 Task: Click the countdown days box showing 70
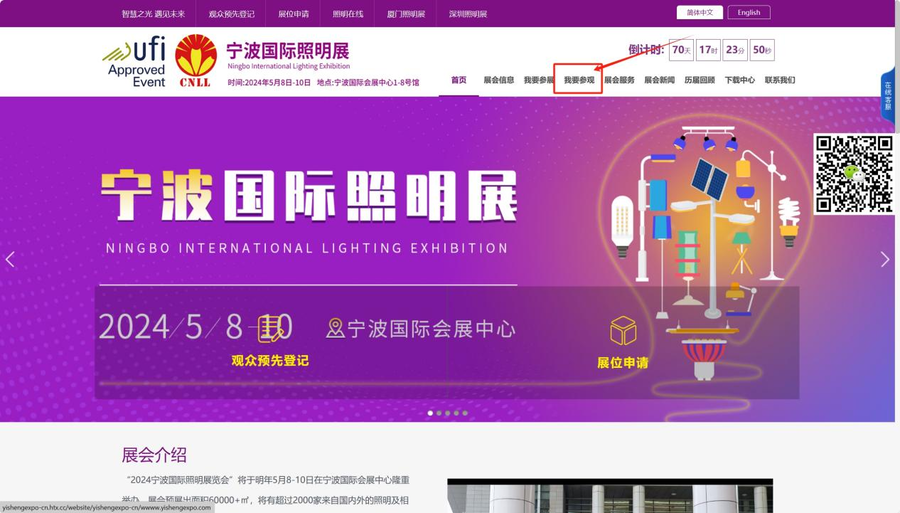[681, 50]
